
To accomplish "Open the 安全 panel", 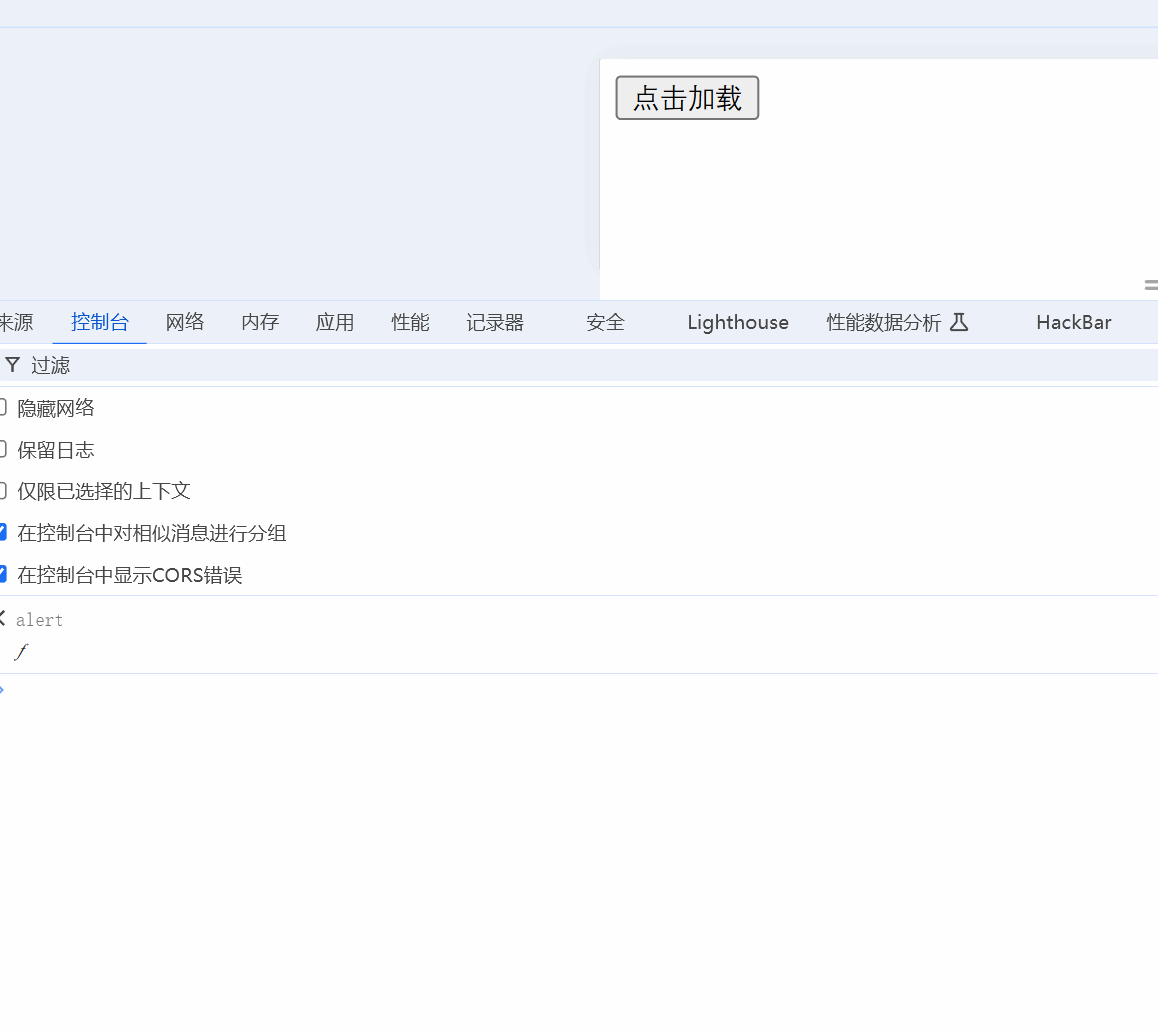I will click(604, 322).
